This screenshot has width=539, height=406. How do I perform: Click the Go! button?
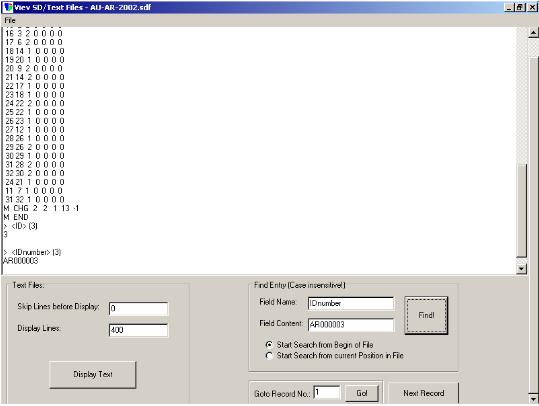362,393
